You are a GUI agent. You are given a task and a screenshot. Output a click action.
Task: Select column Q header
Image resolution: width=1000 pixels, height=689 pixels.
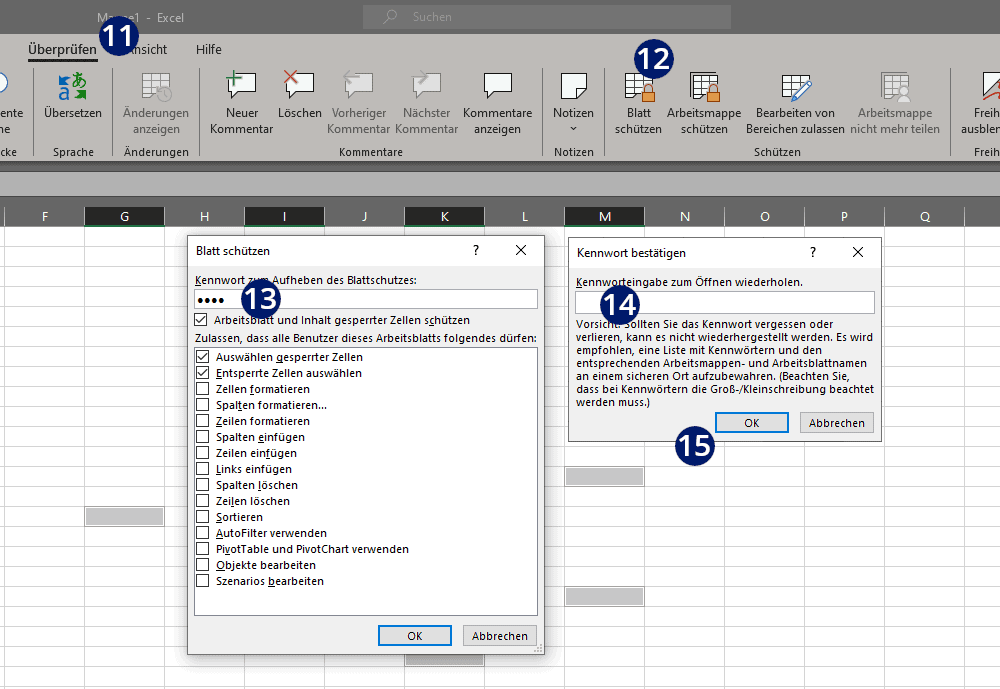[925, 216]
